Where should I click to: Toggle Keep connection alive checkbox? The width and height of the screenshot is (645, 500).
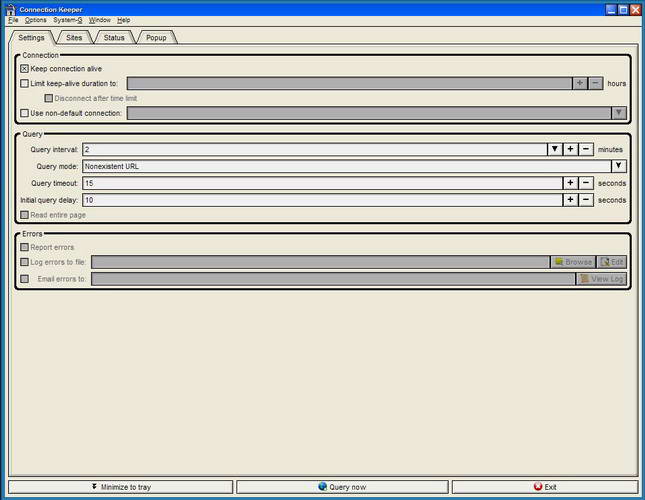click(x=24, y=69)
